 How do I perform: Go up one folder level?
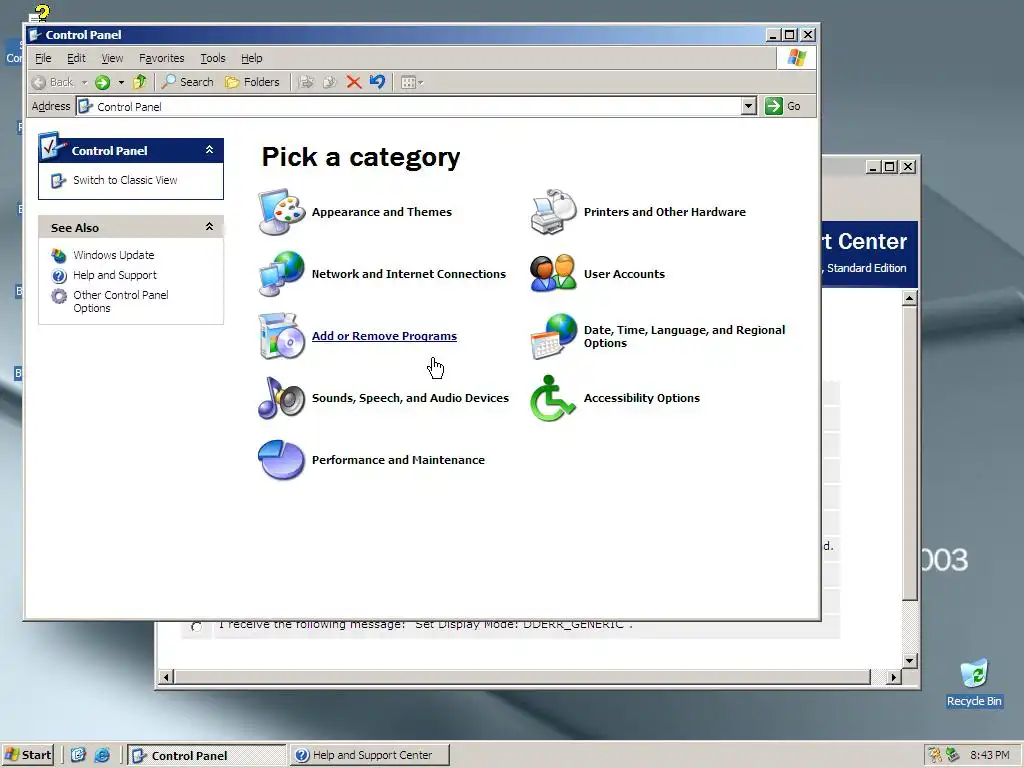click(140, 82)
